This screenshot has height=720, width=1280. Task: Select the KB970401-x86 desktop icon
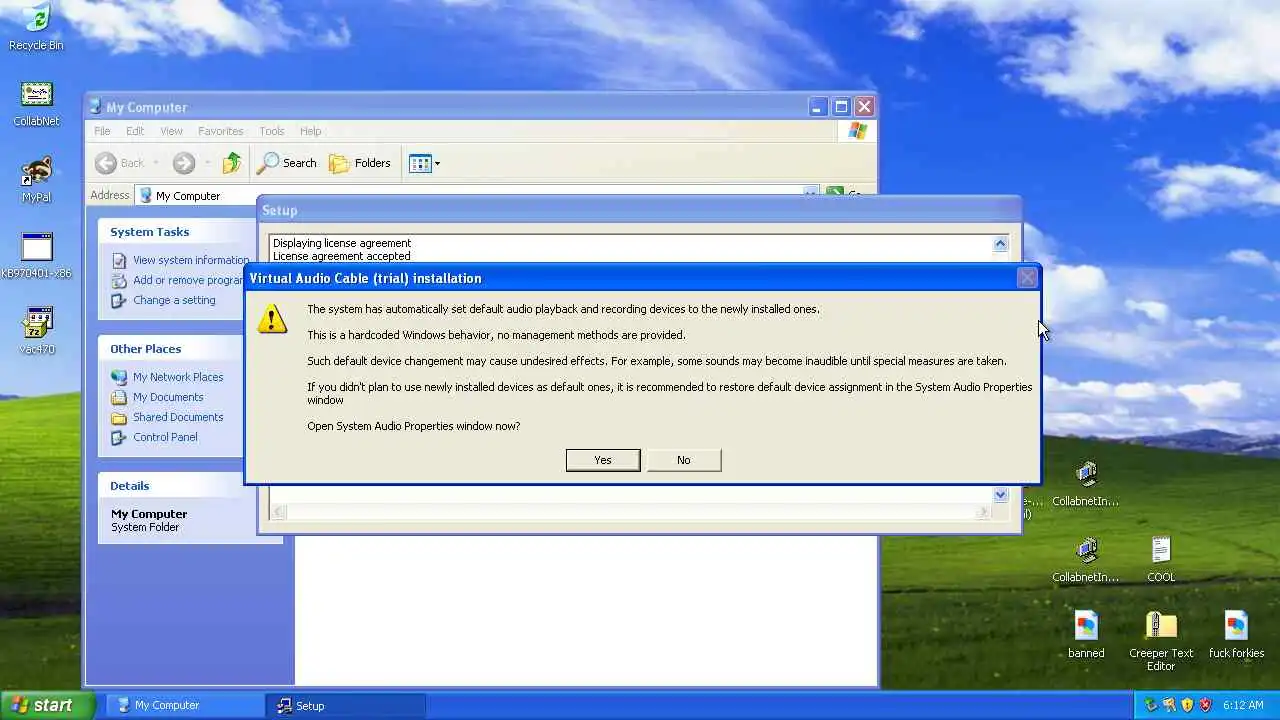click(36, 255)
